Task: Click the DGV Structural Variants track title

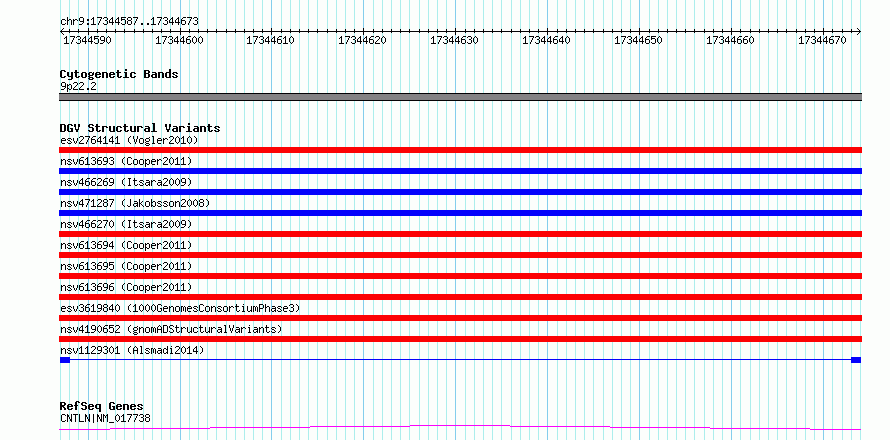Action: coord(140,128)
